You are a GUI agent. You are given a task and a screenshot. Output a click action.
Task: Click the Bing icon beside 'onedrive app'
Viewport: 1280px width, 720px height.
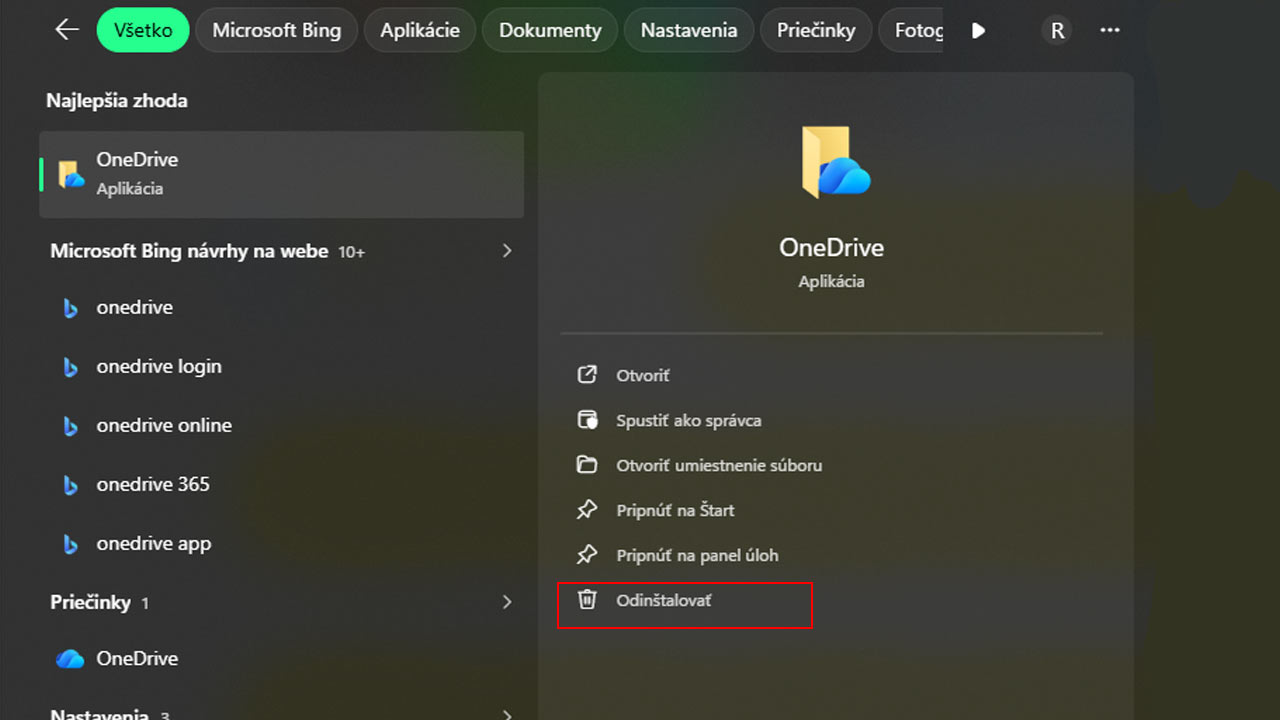tap(70, 545)
